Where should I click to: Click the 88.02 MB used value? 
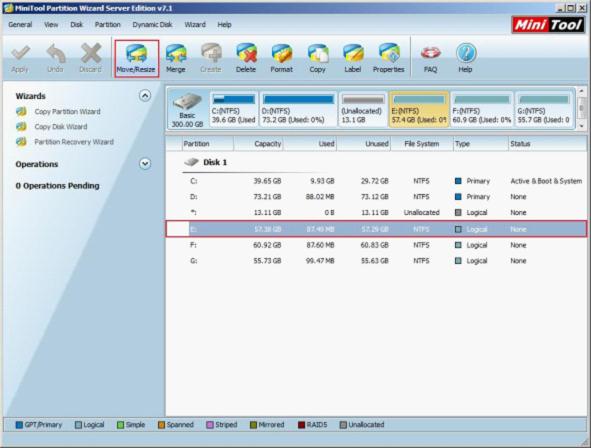[320, 197]
